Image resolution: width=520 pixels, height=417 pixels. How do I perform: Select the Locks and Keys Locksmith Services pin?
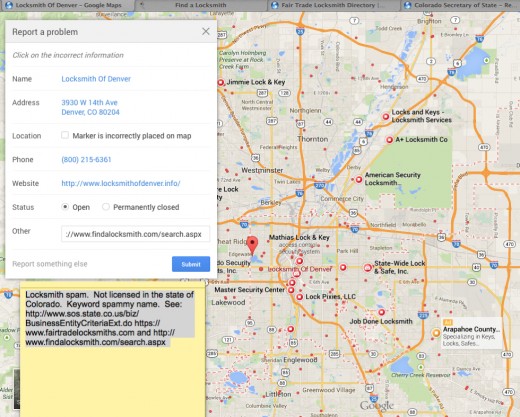(x=386, y=117)
